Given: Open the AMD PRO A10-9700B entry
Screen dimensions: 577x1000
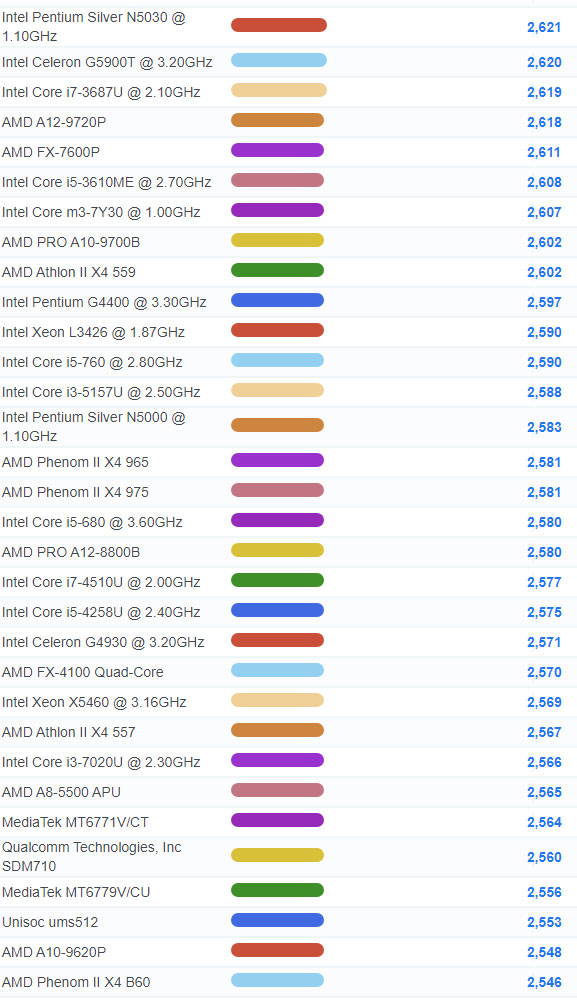Looking at the screenshot, I should [x=71, y=242].
